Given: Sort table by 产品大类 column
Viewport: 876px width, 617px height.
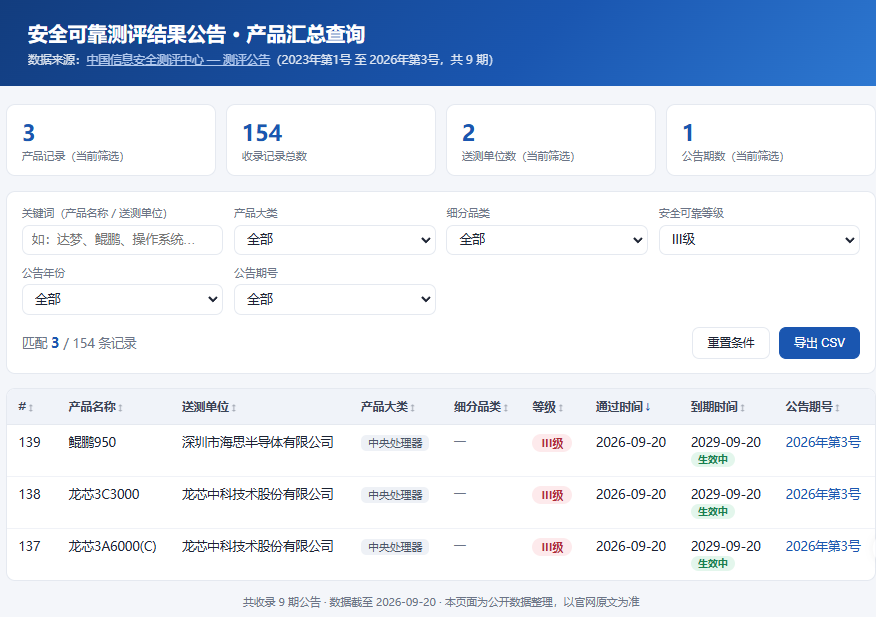Looking at the screenshot, I should [388, 407].
